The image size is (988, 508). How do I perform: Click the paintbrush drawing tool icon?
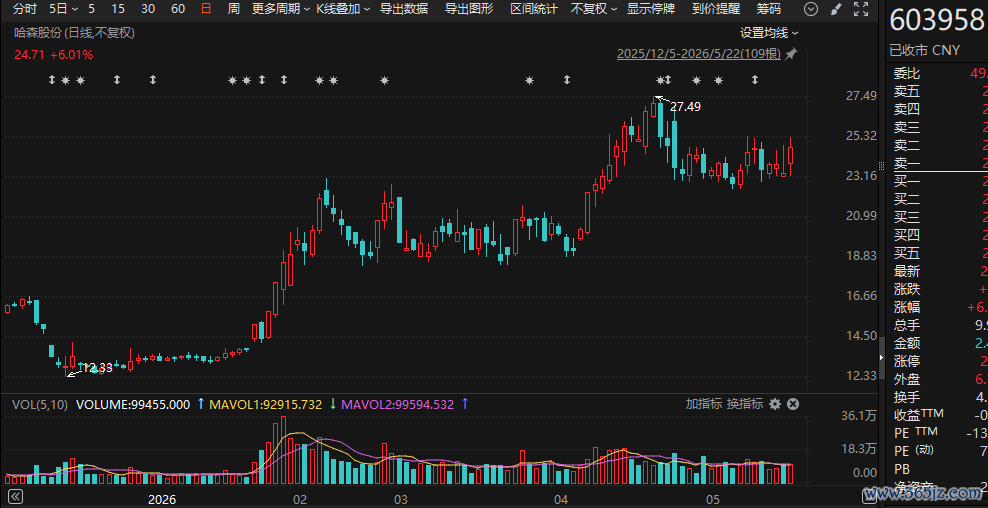coord(836,9)
